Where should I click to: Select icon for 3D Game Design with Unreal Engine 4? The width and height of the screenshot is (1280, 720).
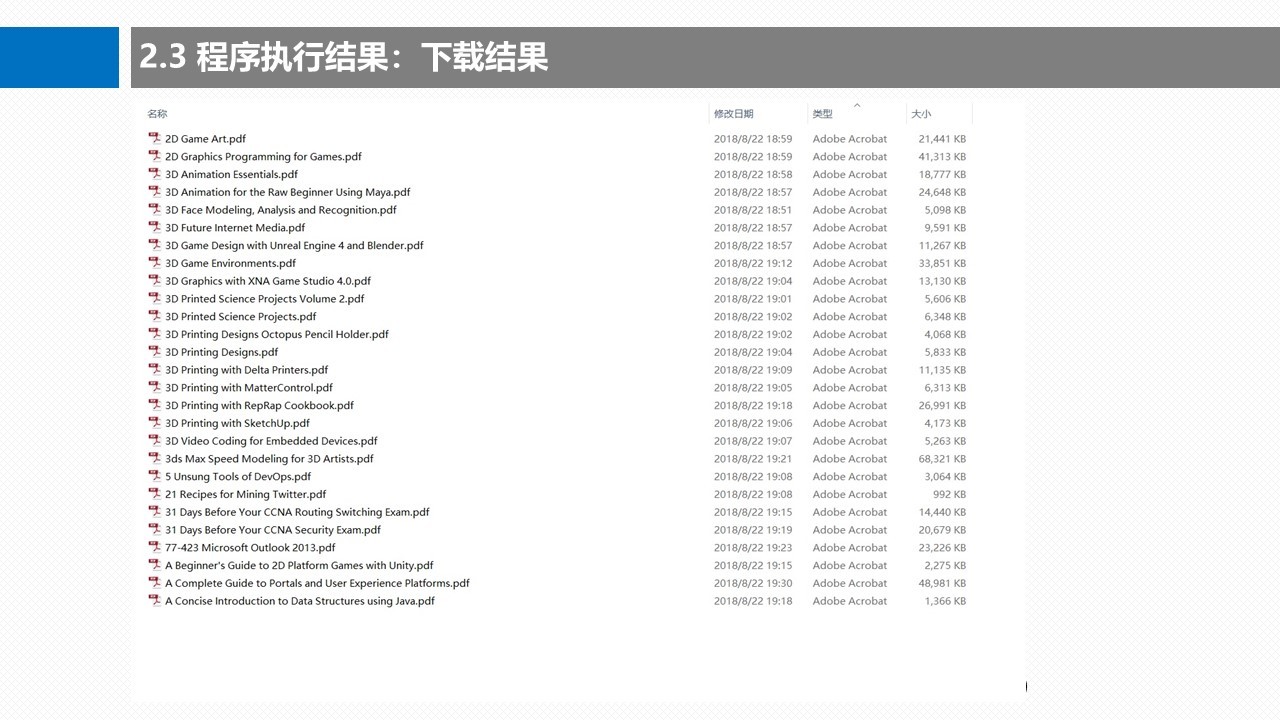[x=155, y=245]
